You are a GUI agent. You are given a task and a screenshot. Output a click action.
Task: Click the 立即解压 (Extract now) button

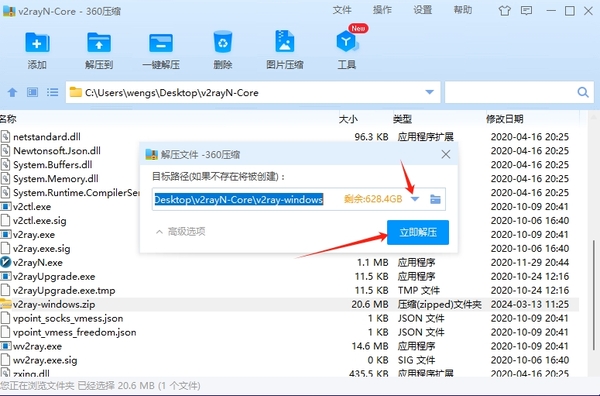(418, 232)
